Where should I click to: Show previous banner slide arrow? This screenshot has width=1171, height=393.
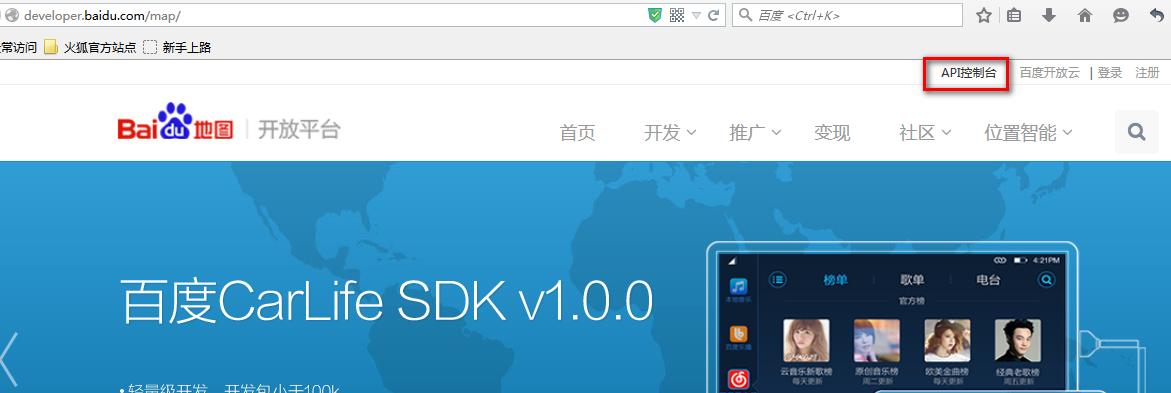point(9,359)
